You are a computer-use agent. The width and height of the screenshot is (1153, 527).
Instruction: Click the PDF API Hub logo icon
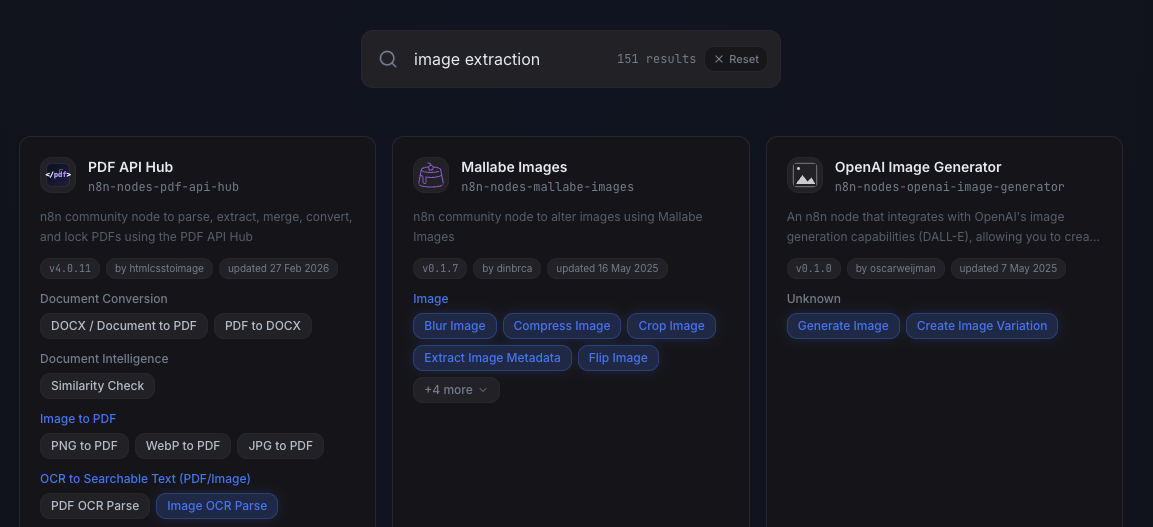[58, 175]
